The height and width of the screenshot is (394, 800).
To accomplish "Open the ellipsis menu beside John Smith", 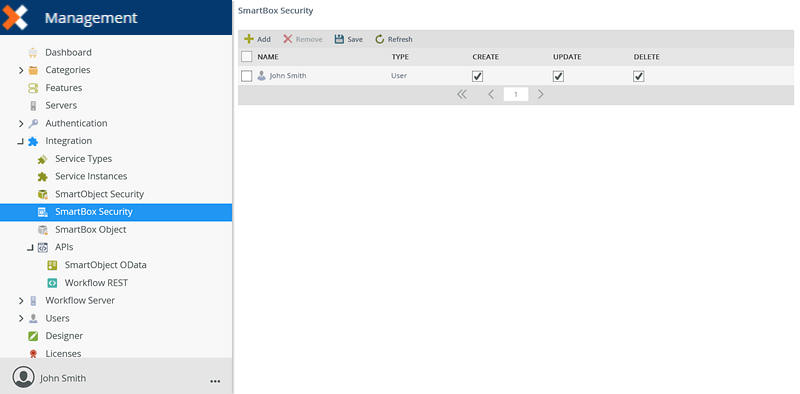I will tap(215, 381).
